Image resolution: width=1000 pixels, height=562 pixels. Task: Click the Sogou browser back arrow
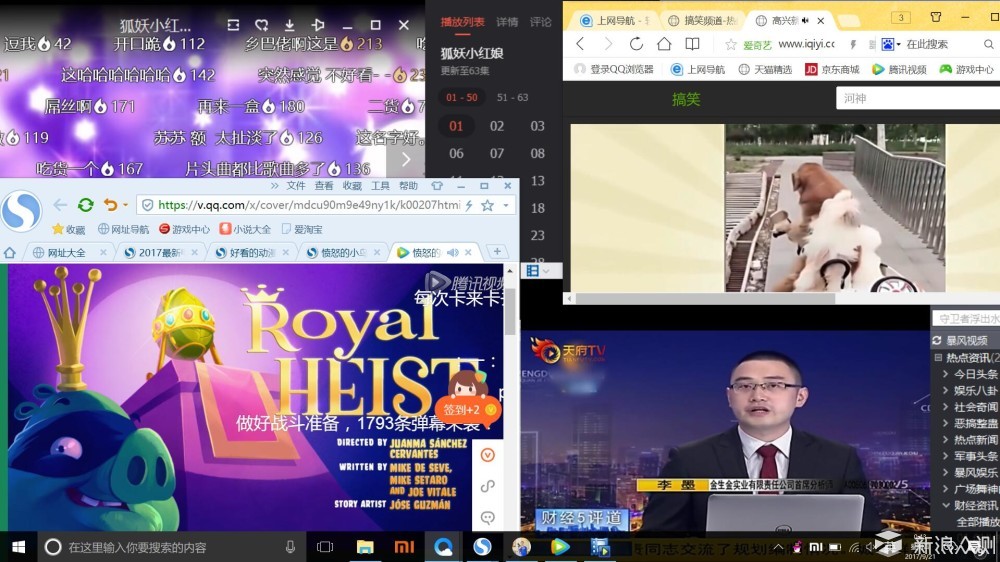tap(61, 205)
